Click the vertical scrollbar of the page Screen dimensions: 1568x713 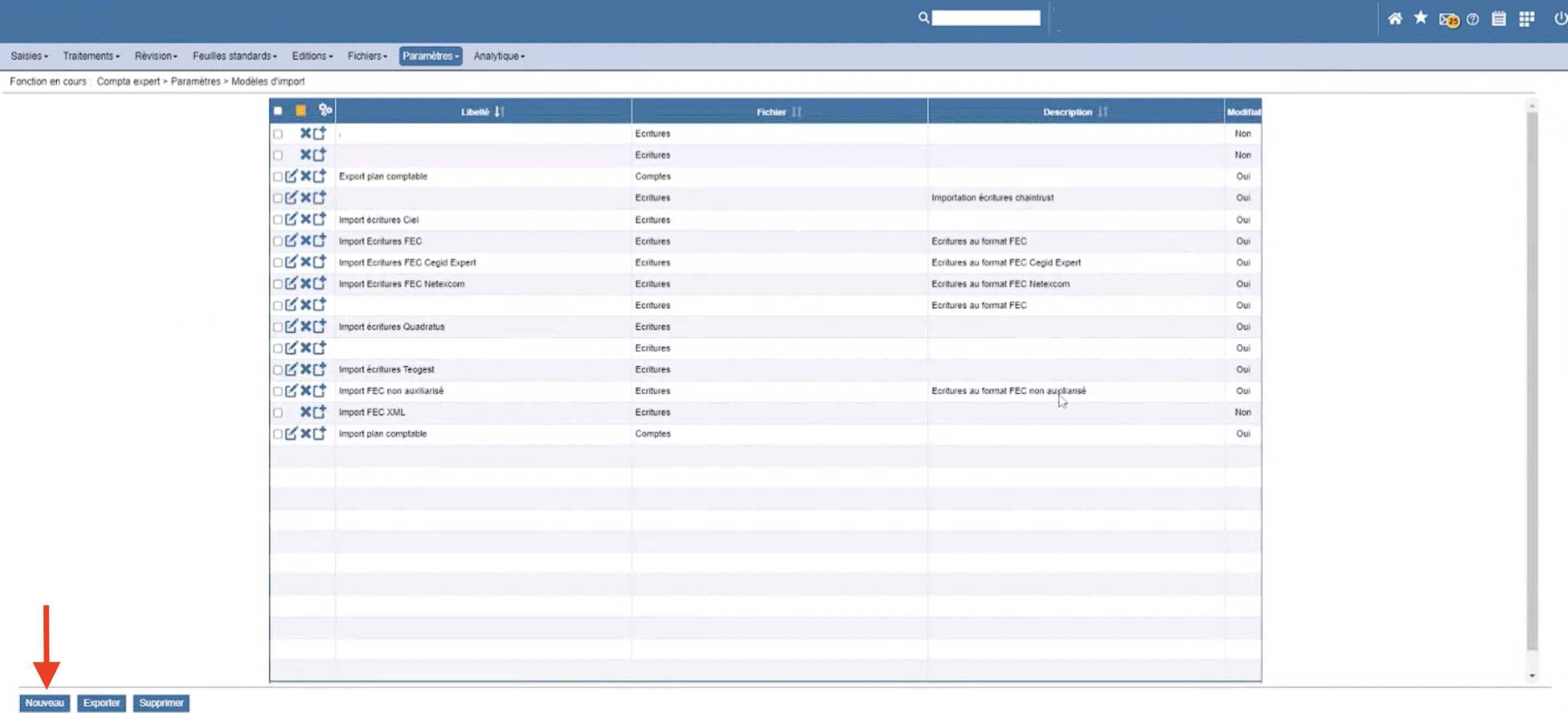pyautogui.click(x=1532, y=381)
